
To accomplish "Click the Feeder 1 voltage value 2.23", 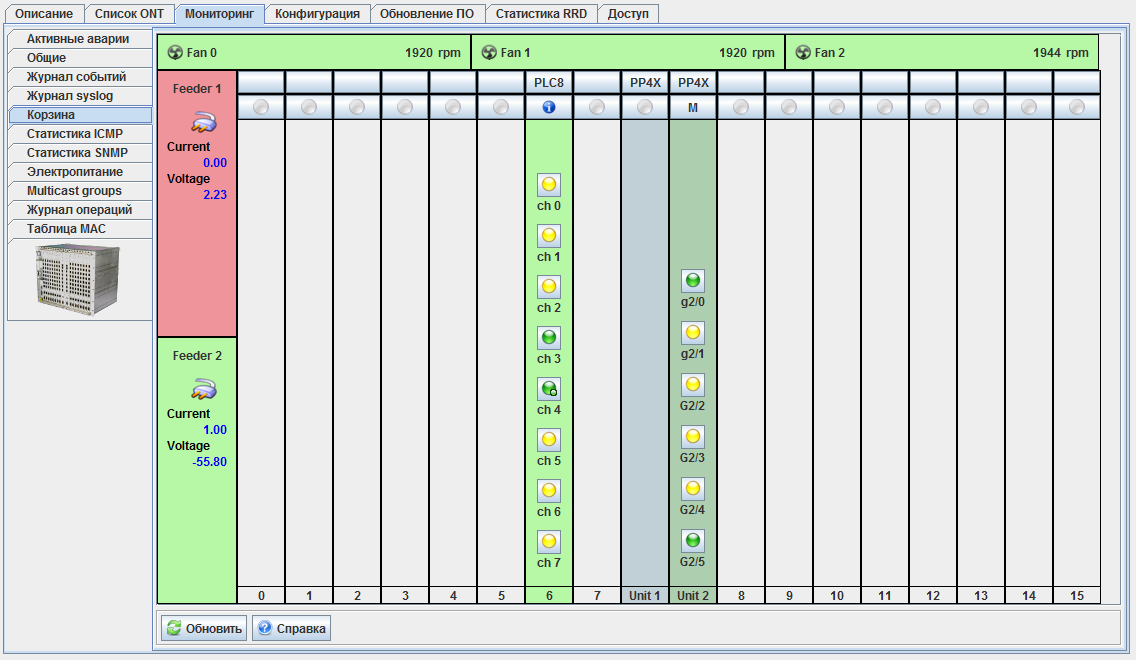I will [214, 194].
